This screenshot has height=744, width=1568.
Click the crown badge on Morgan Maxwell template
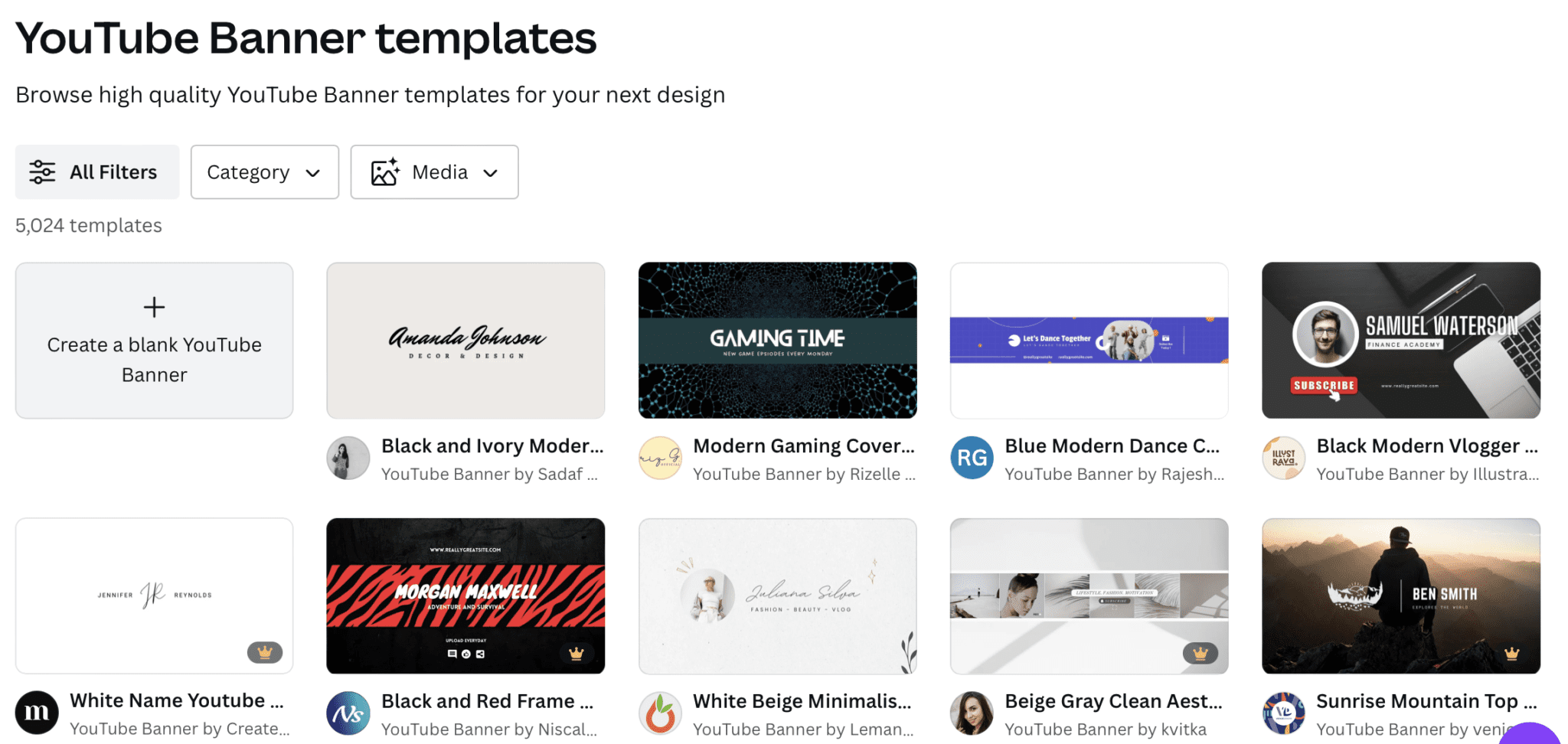click(577, 653)
